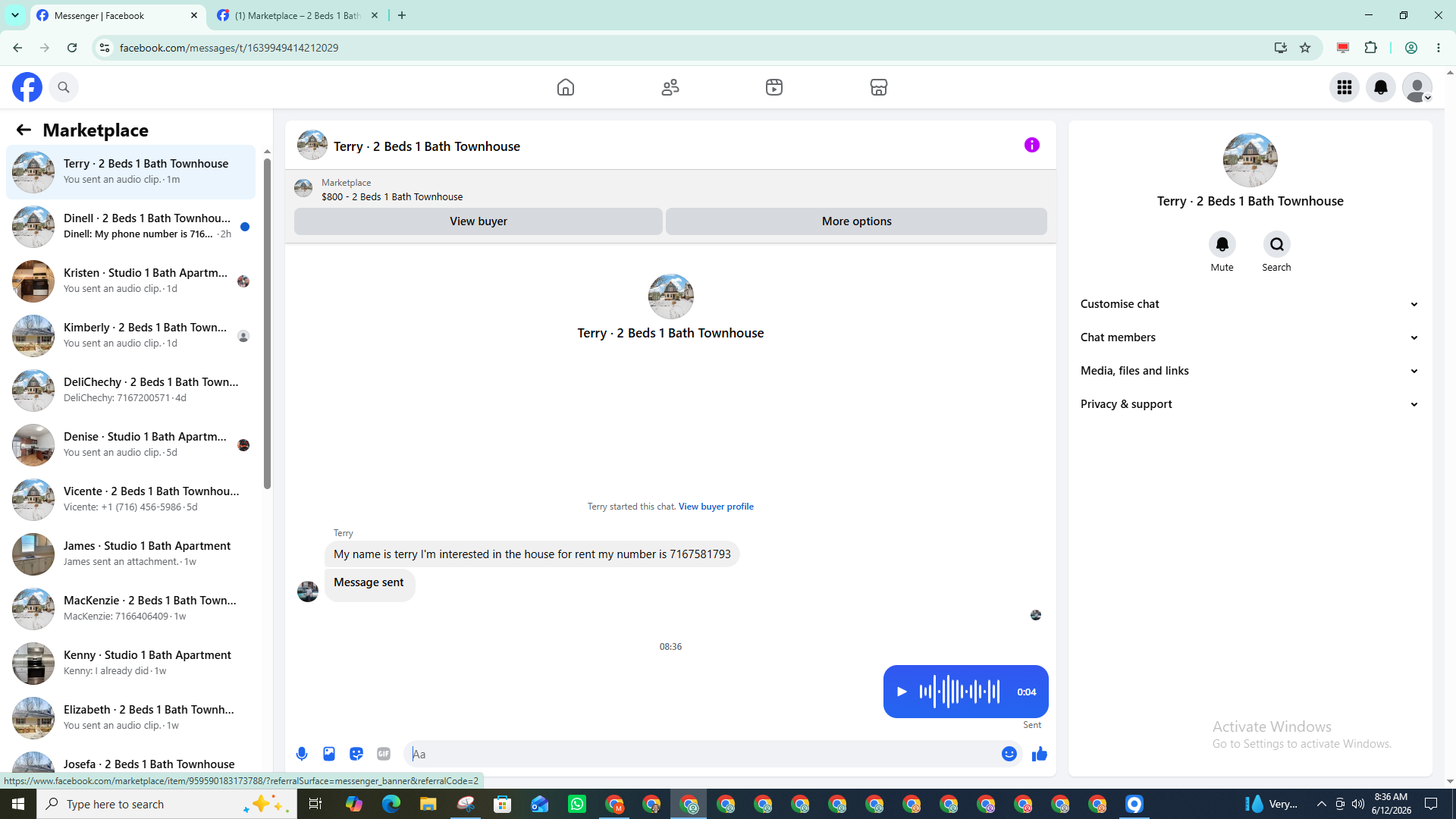This screenshot has width=1456, height=819.
Task: Open the Elizabeth 2 Beds 1 Bath conversation
Action: 130,717
